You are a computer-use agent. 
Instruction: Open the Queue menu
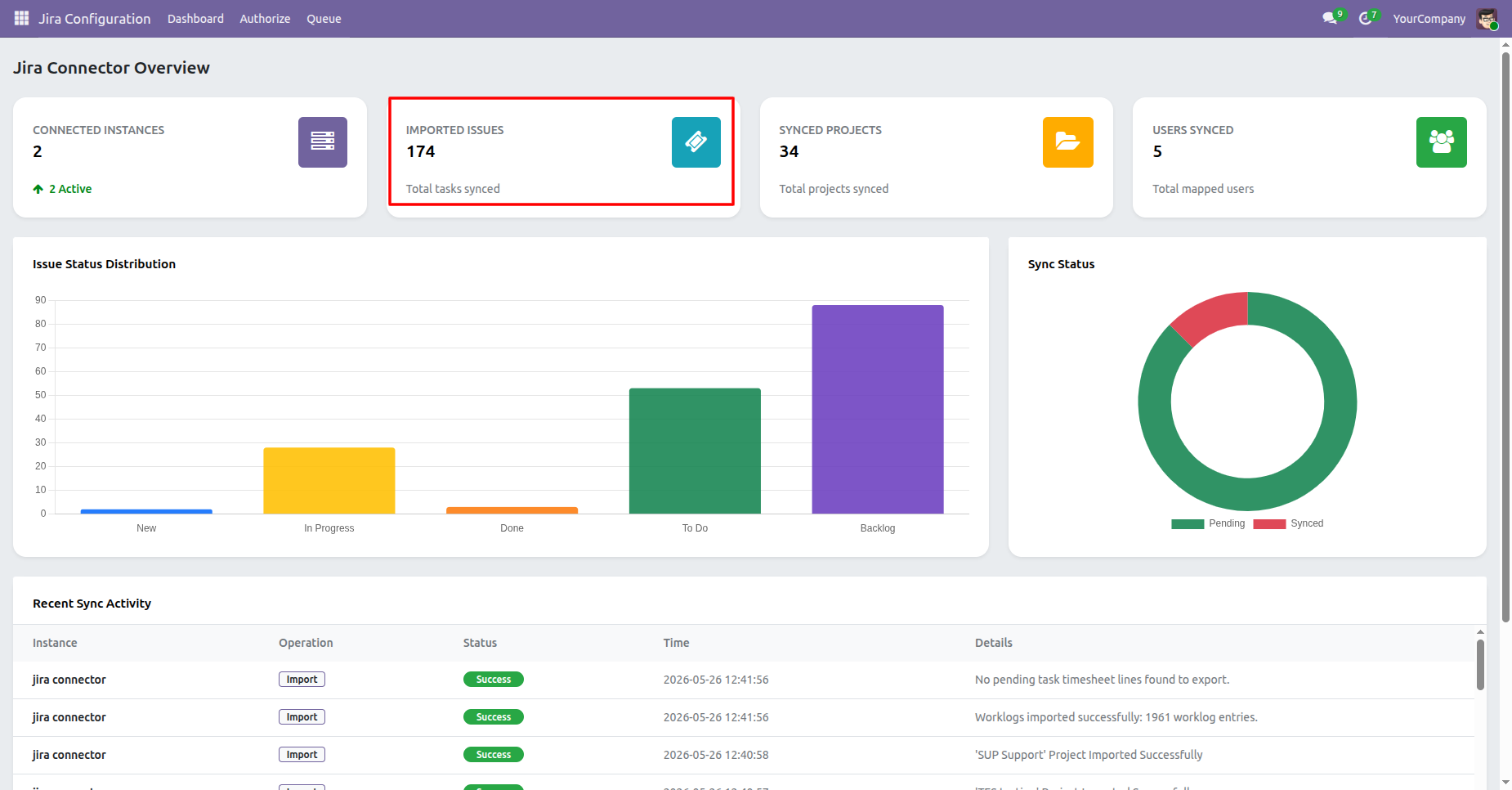click(324, 19)
